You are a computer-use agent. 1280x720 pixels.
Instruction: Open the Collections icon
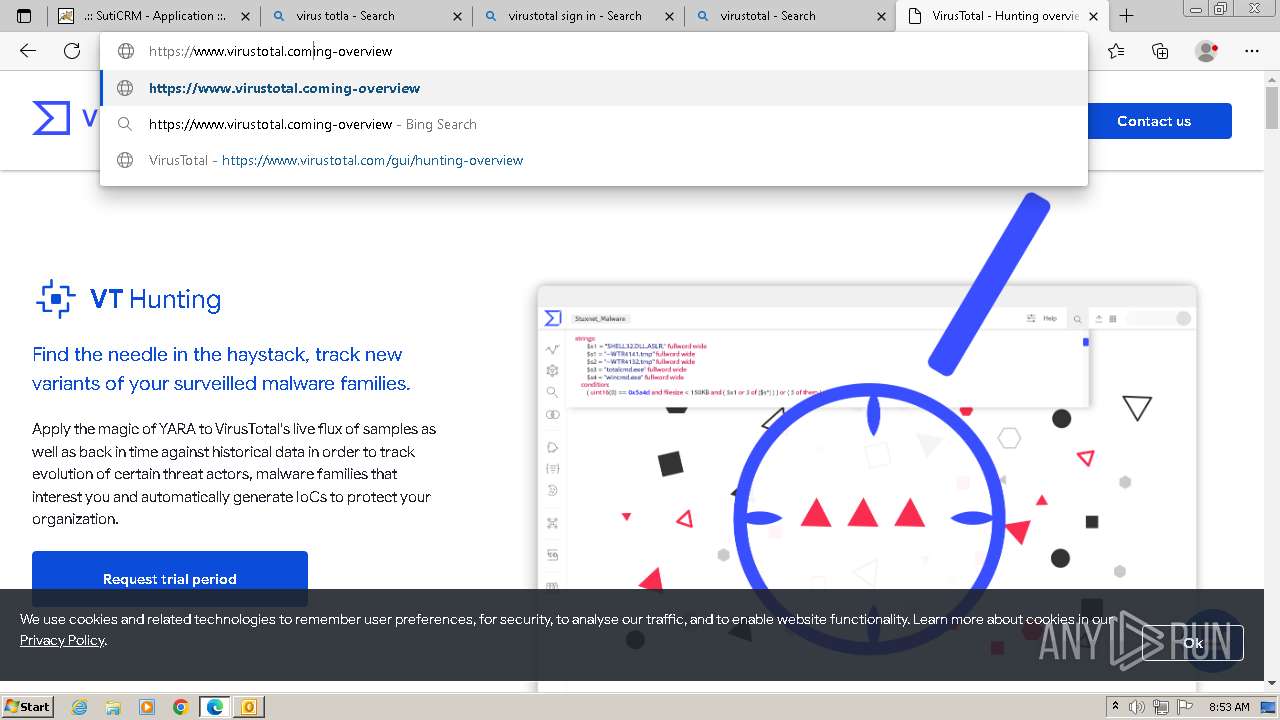coord(1160,51)
